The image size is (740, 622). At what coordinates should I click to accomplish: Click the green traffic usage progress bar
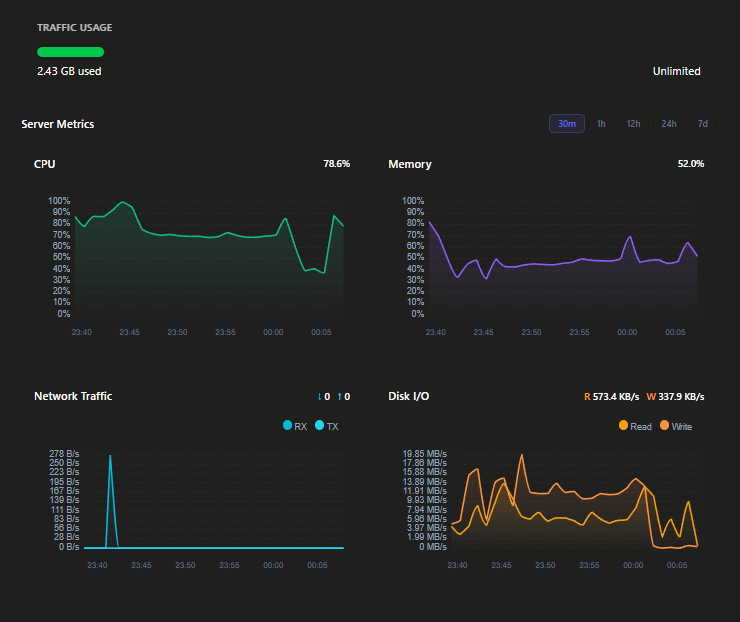click(x=70, y=52)
